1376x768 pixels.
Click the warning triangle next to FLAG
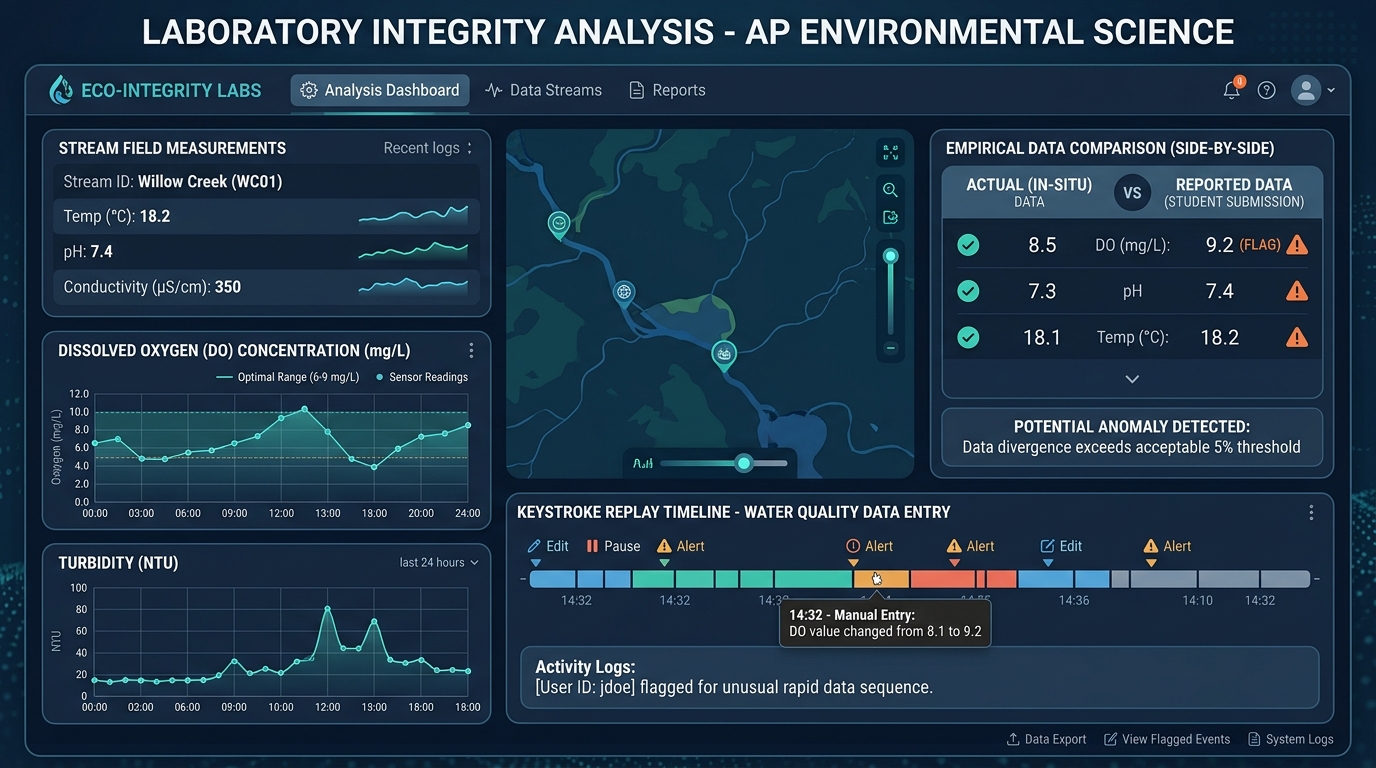click(1297, 244)
